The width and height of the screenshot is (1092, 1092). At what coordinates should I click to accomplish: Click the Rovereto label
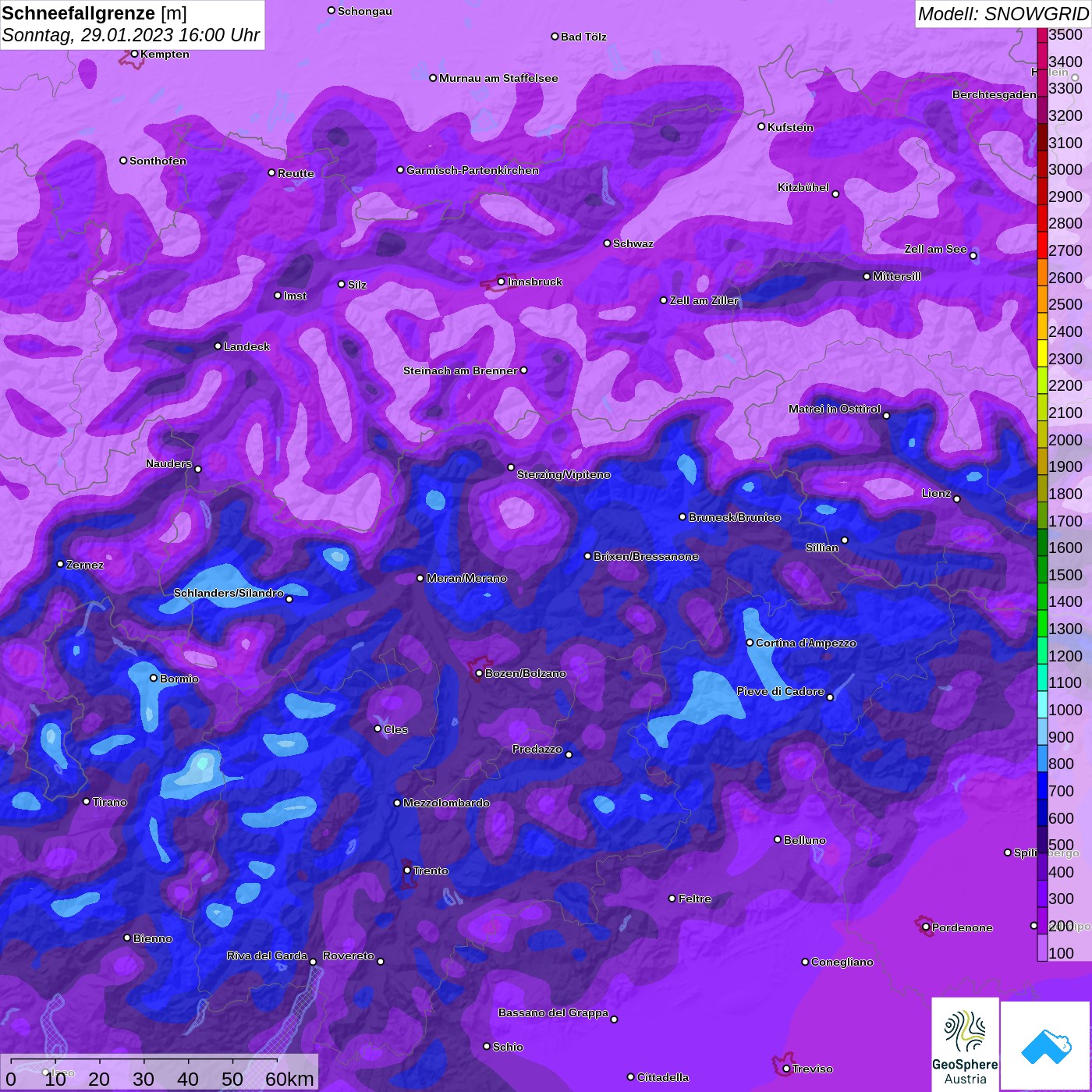click(x=349, y=955)
